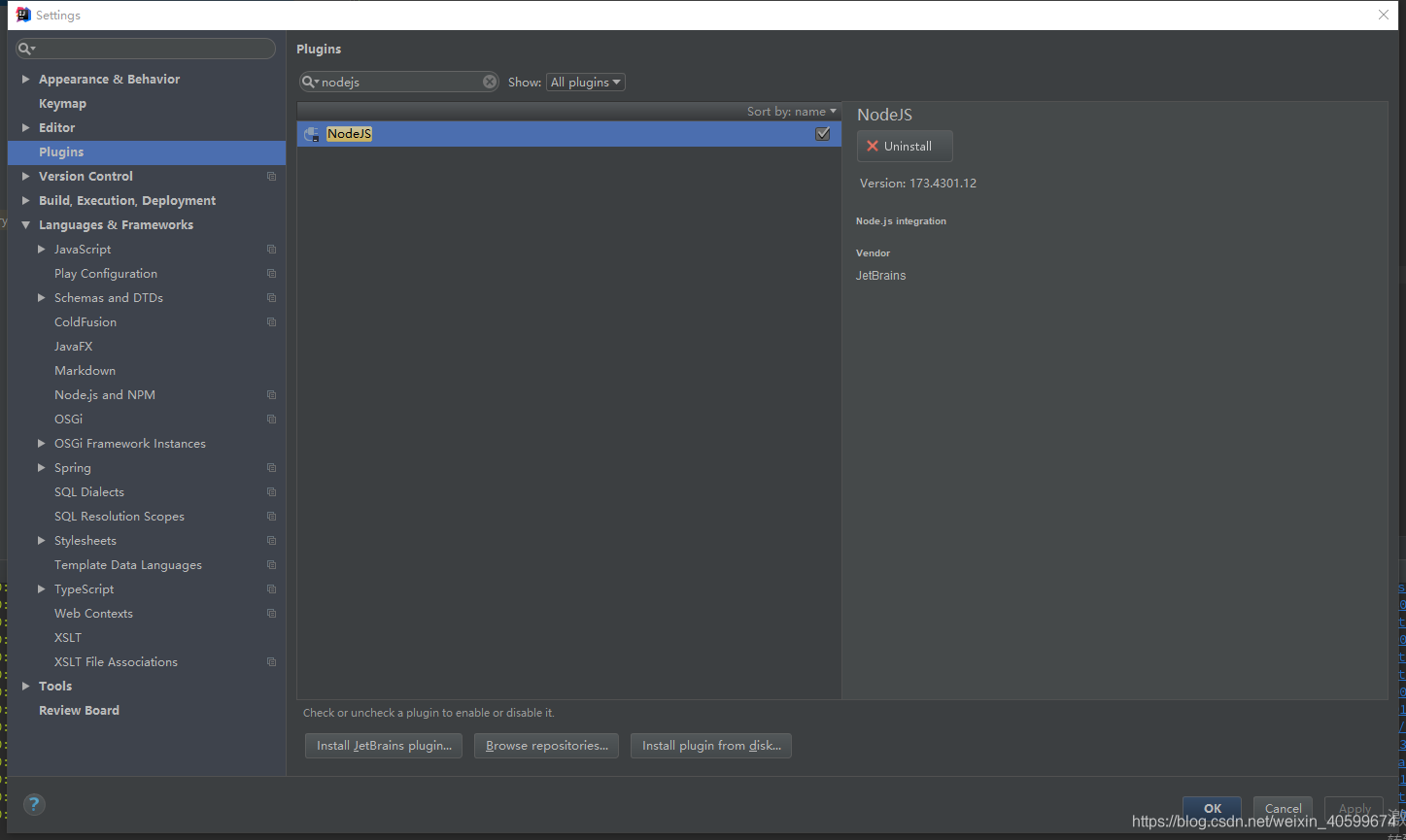This screenshot has height=840, width=1406.
Task: Disable the NodeJS plugin checkbox
Action: tap(823, 134)
